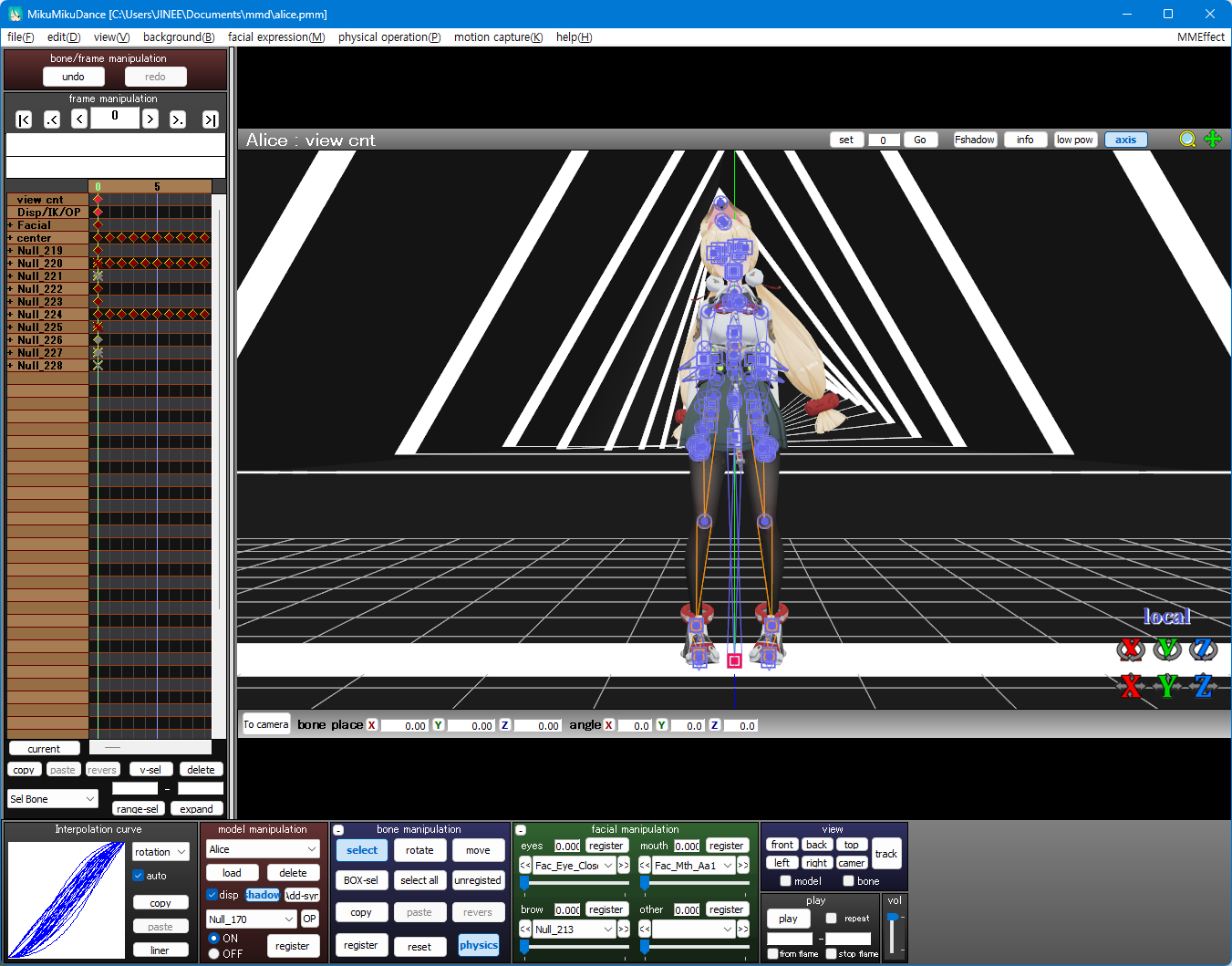Select the ON radio button
Screen dimensions: 1232x966
point(213,938)
